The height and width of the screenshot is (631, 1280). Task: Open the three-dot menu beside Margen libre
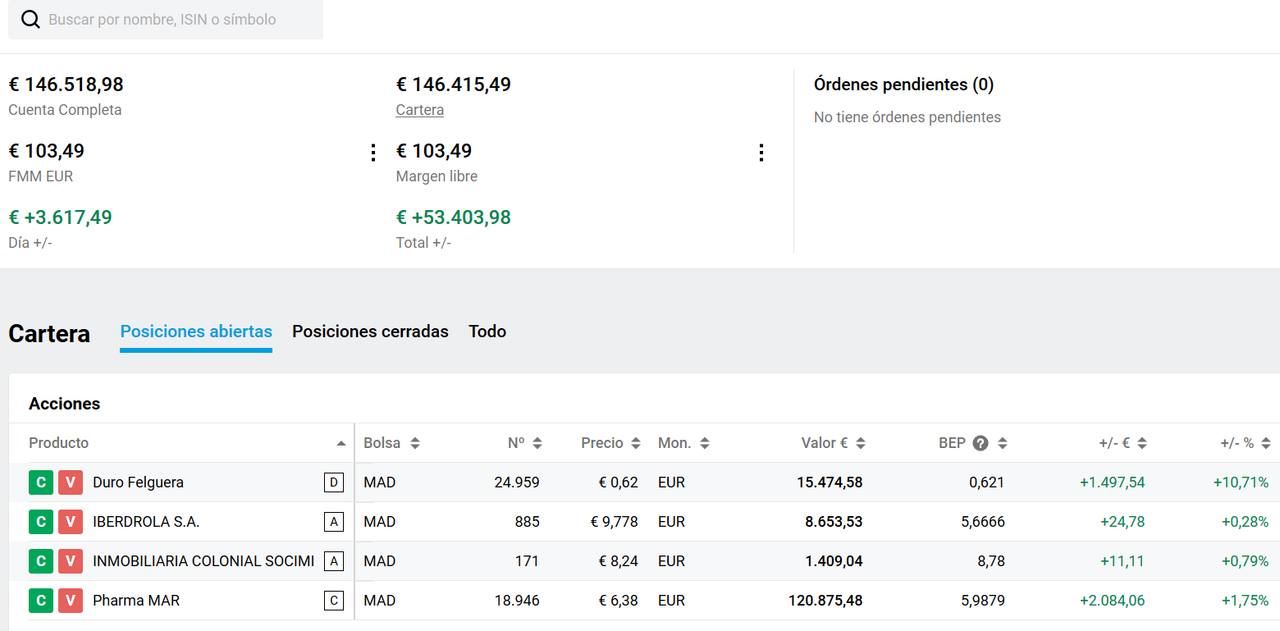[761, 152]
